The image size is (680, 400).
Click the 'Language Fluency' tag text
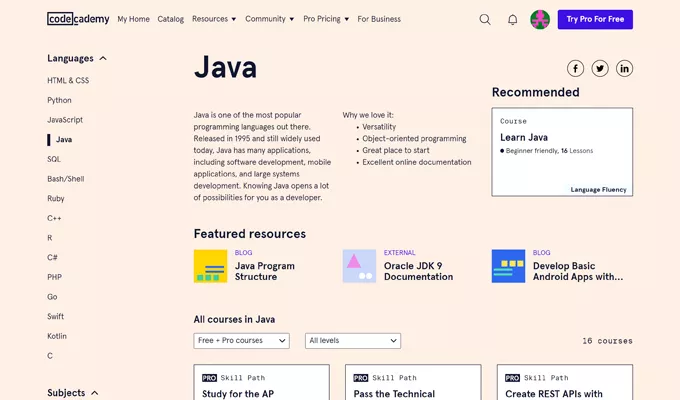click(598, 190)
